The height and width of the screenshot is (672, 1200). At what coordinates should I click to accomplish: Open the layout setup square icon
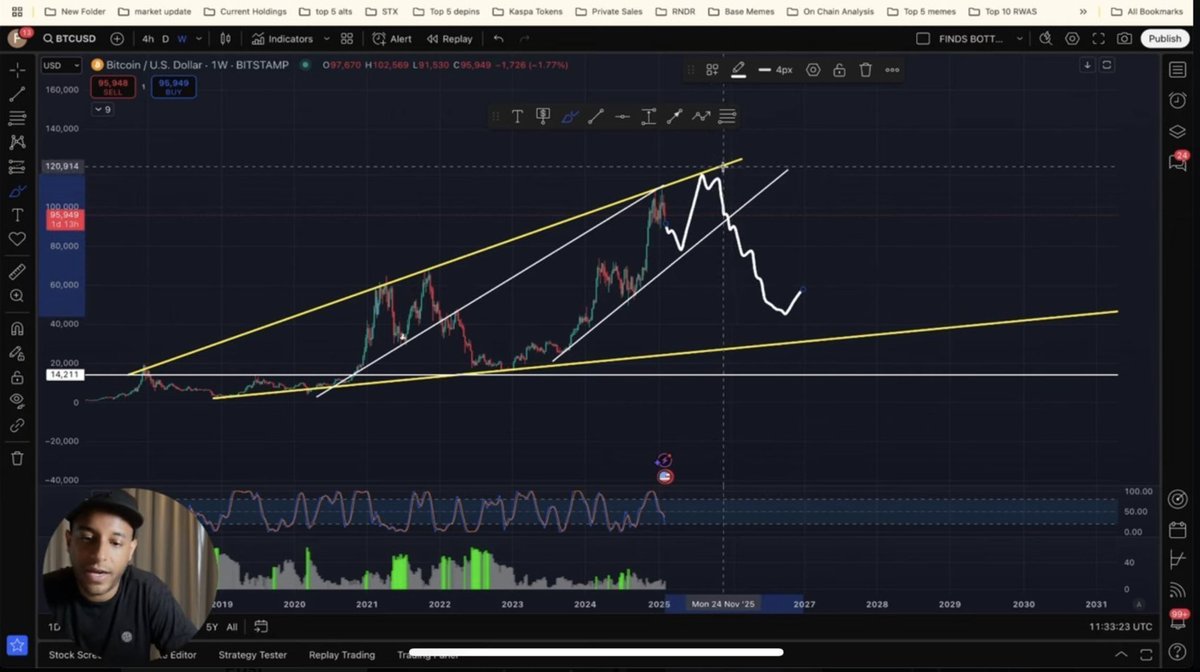tap(922, 39)
